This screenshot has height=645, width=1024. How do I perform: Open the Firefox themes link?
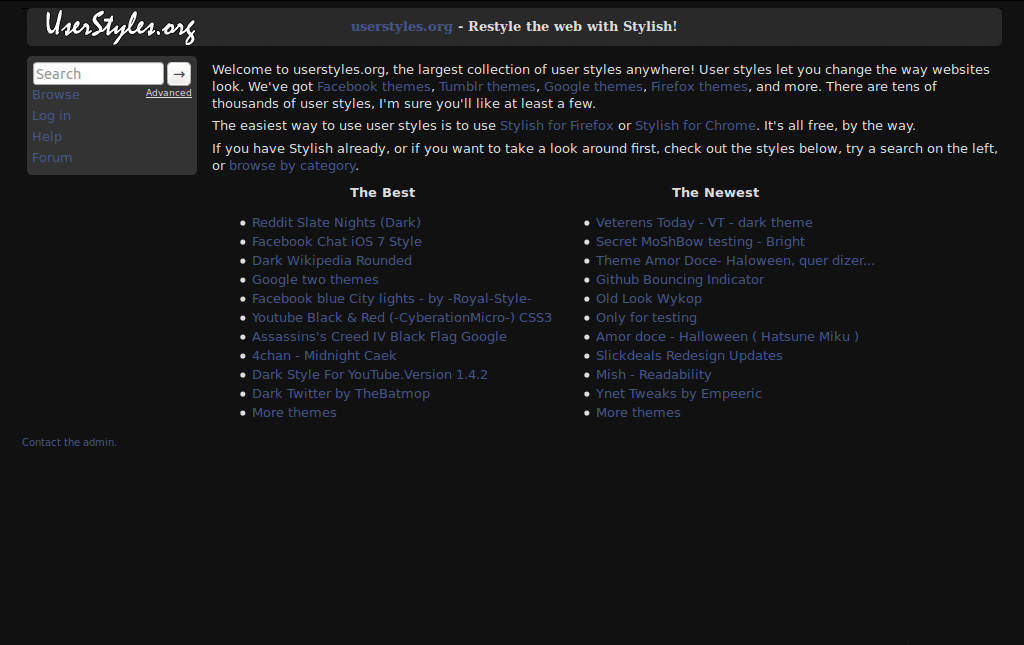click(x=699, y=87)
